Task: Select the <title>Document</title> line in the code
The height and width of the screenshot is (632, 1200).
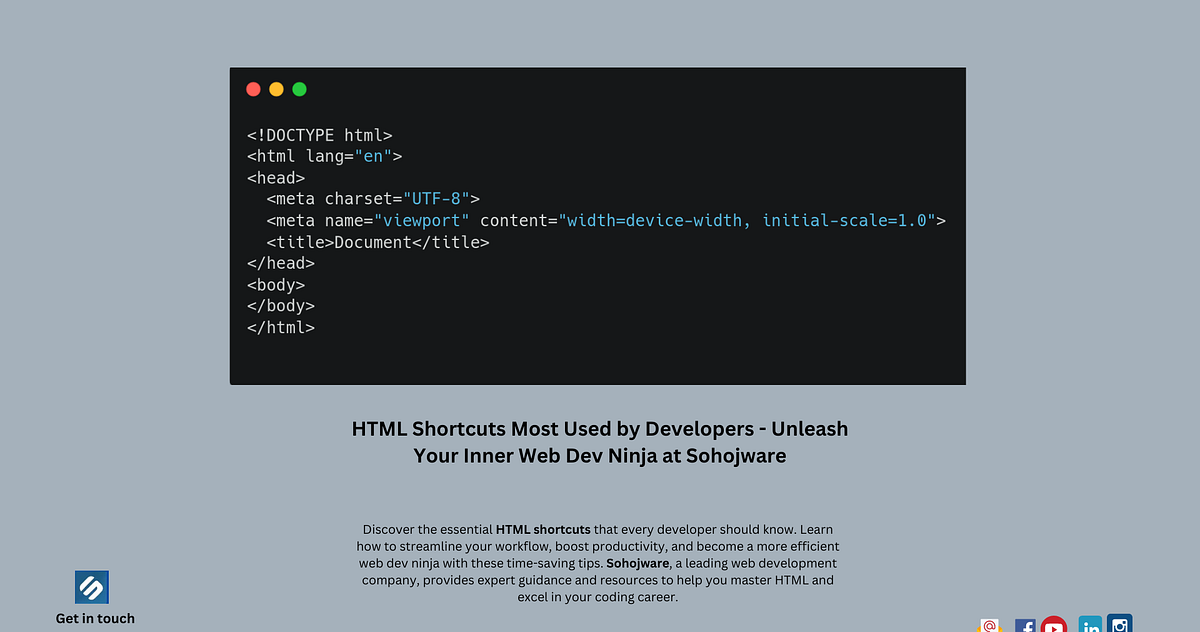Action: pos(377,241)
